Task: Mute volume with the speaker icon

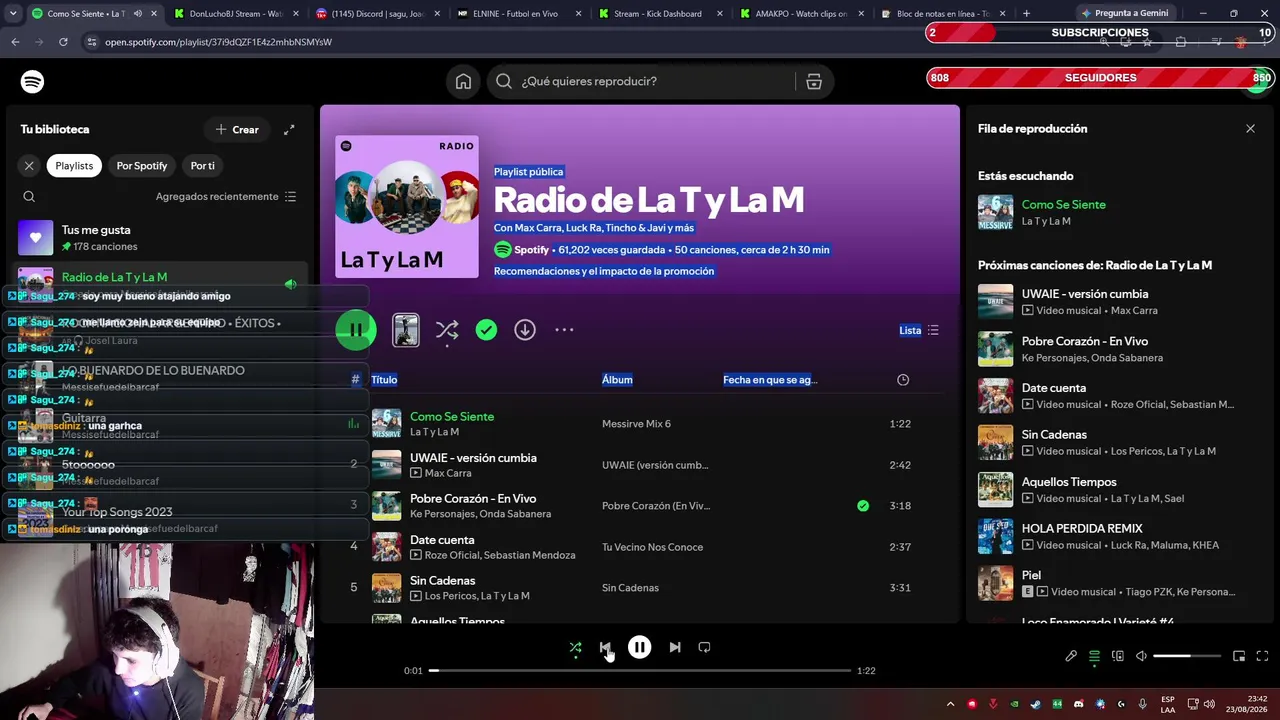Action: pyautogui.click(x=1141, y=657)
